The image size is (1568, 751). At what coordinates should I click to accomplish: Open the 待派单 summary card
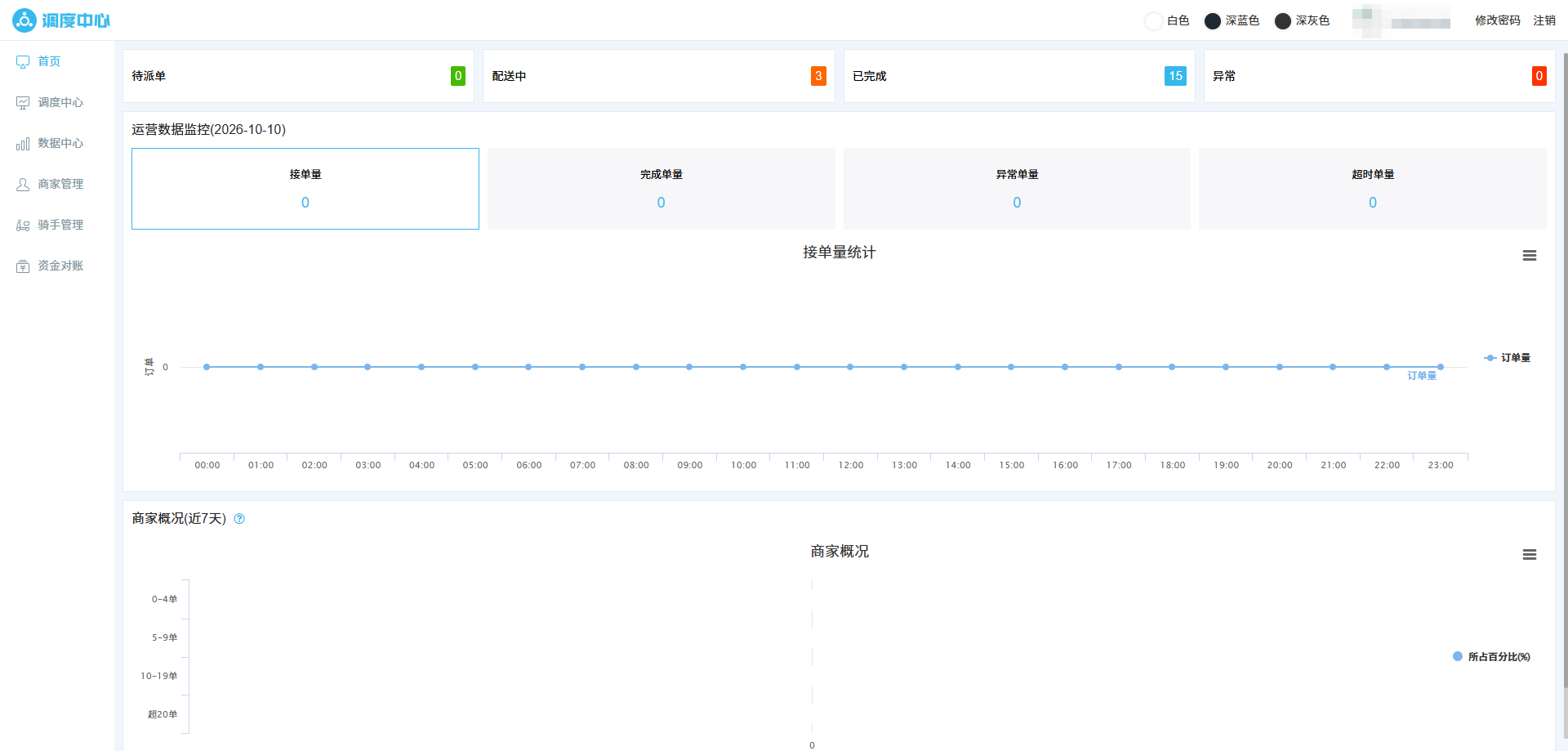pos(298,76)
